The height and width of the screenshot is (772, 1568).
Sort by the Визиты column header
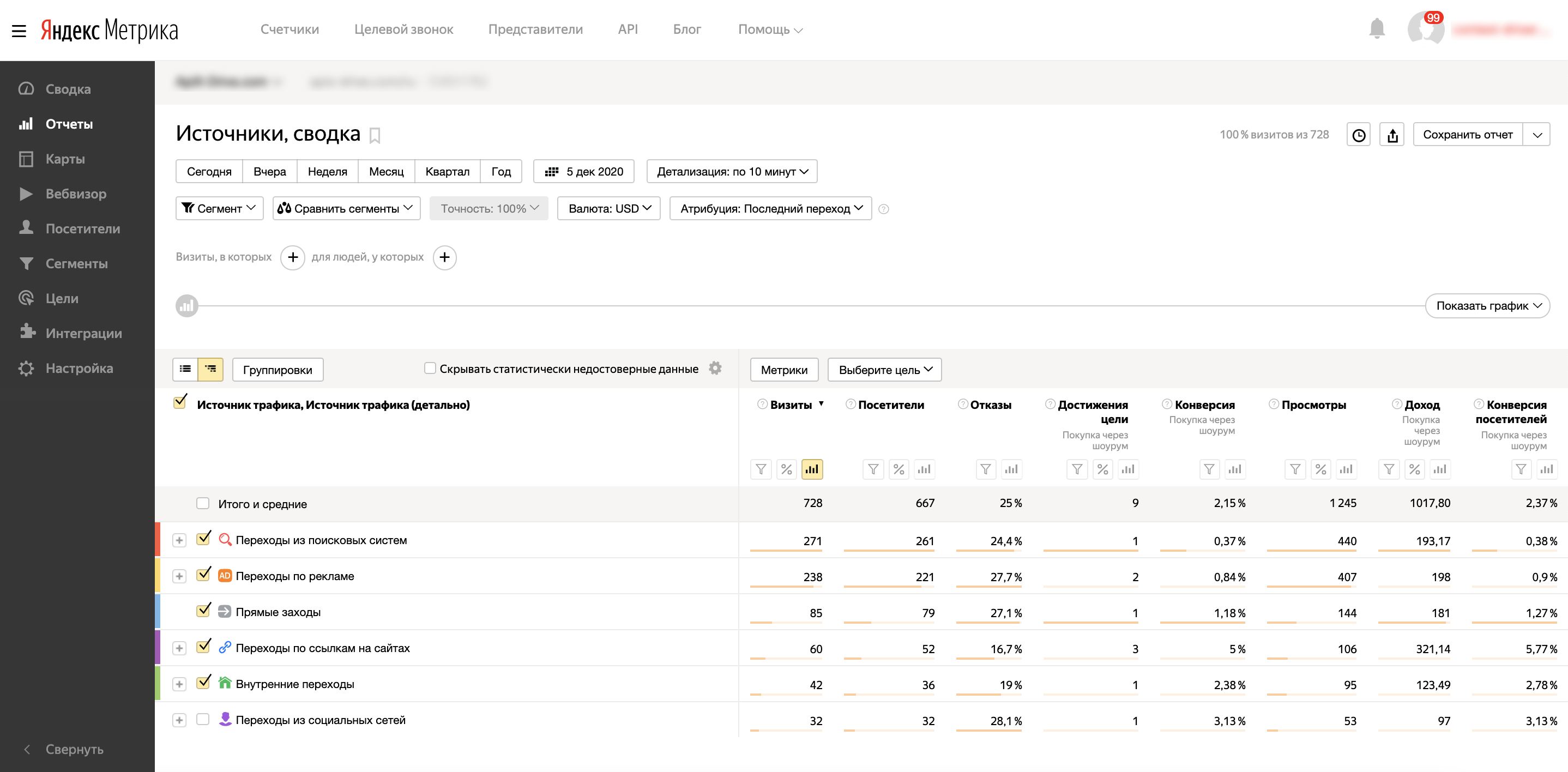pos(791,405)
